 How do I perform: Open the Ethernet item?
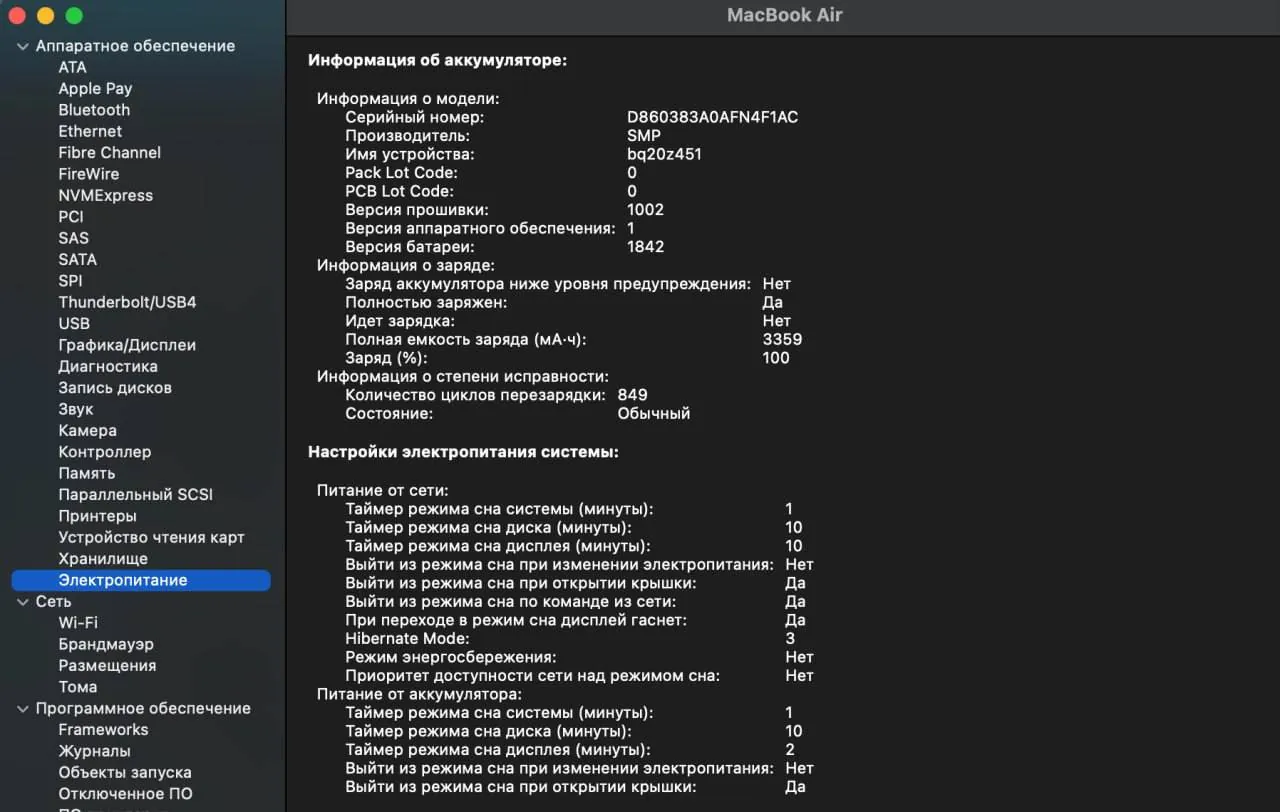coord(90,131)
